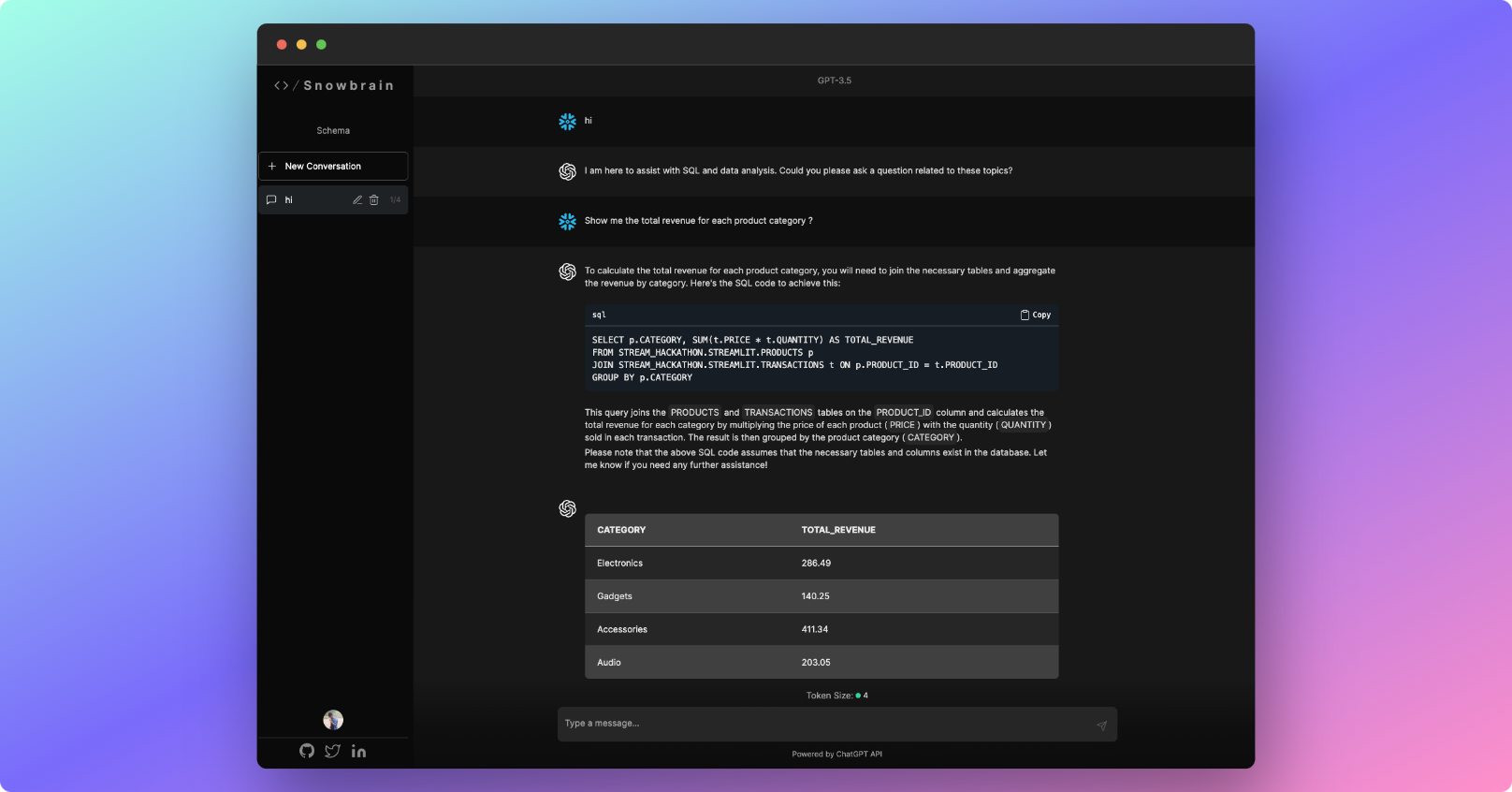Click the ChatGPT icon beside the results table
This screenshot has height=792, width=1512.
[x=567, y=508]
